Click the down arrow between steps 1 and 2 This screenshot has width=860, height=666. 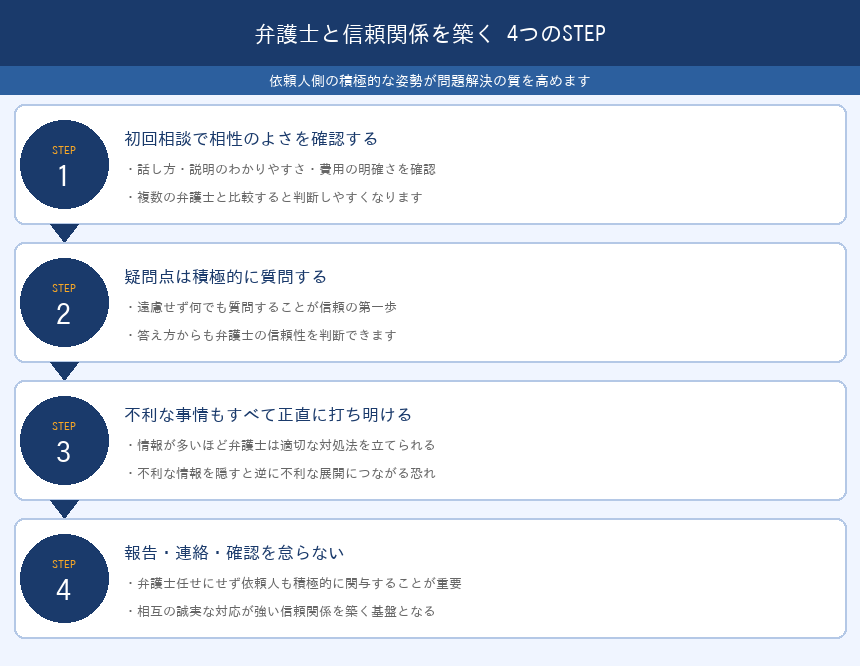tap(64, 232)
